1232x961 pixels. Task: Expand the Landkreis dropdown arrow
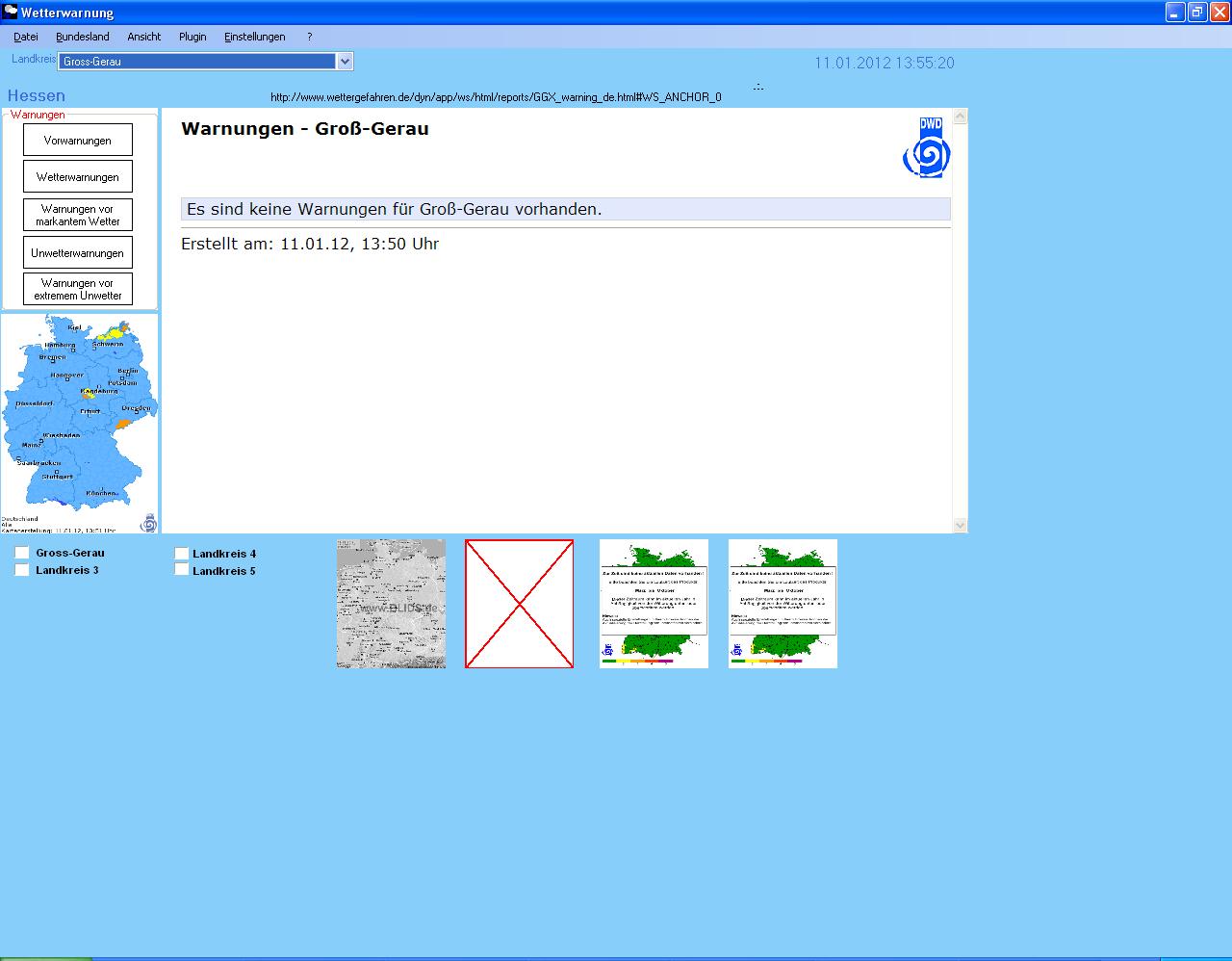[x=345, y=62]
